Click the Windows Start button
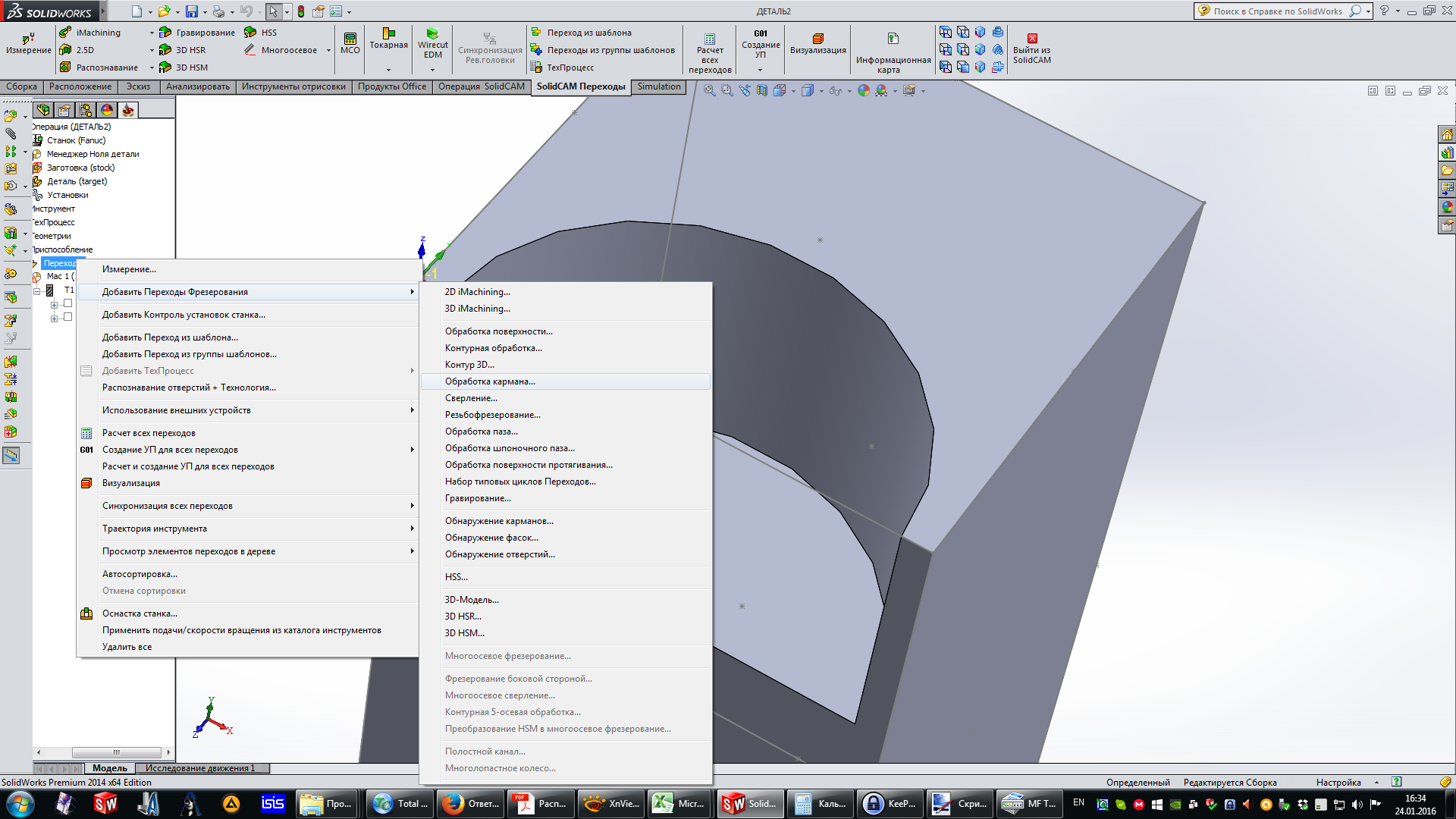 pyautogui.click(x=20, y=804)
